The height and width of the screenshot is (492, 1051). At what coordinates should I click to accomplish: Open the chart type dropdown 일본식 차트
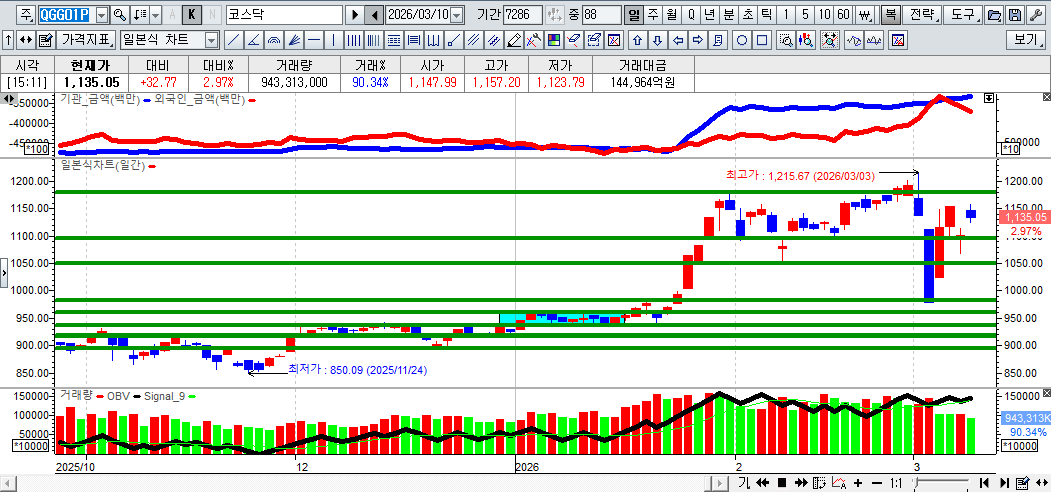coord(211,40)
